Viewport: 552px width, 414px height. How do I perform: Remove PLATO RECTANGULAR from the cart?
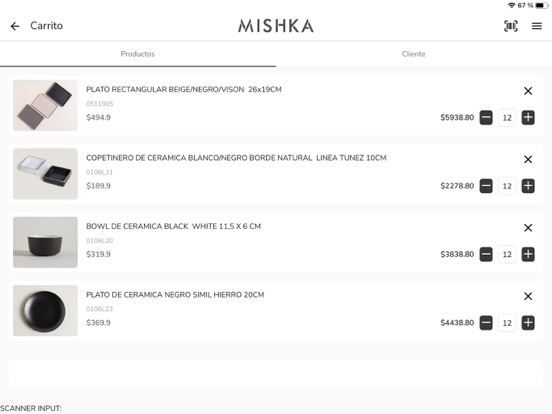point(528,91)
